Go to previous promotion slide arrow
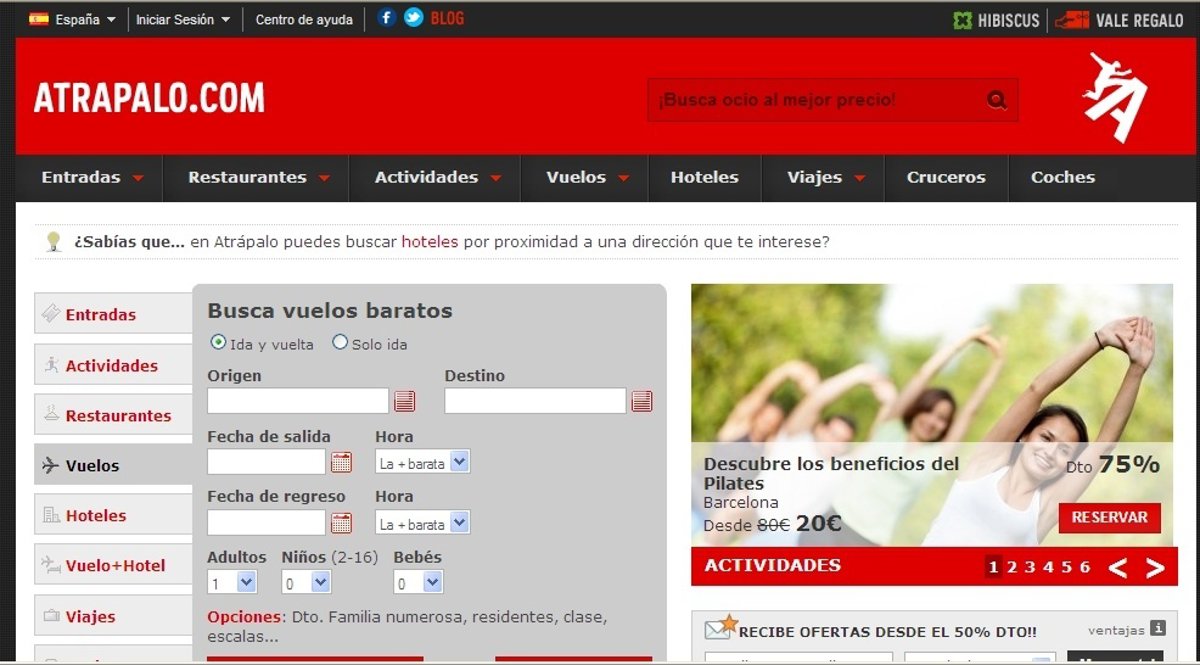Viewport: 1200px width, 665px height. coord(1118,568)
